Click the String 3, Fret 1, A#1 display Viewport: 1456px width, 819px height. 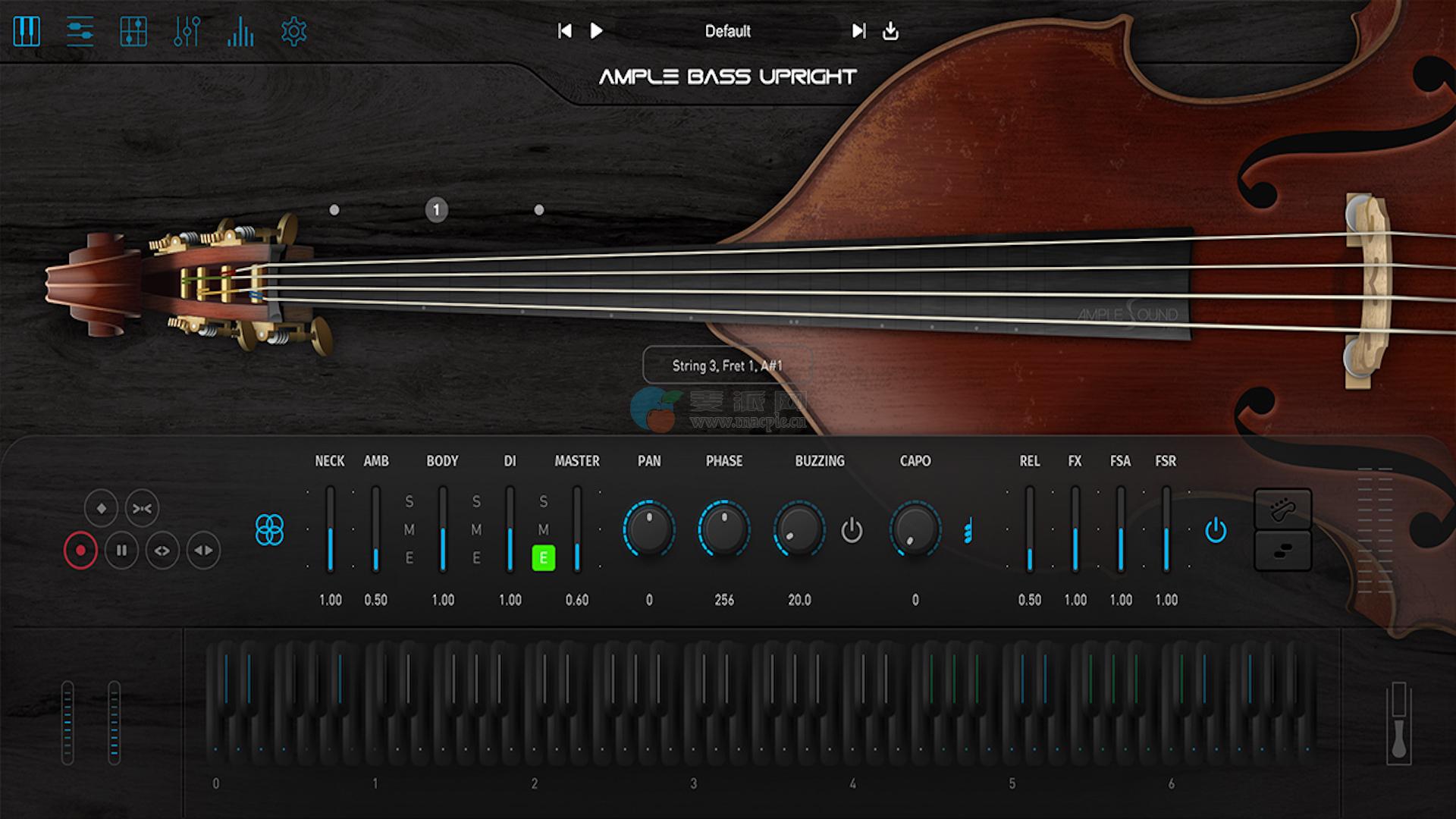click(727, 366)
